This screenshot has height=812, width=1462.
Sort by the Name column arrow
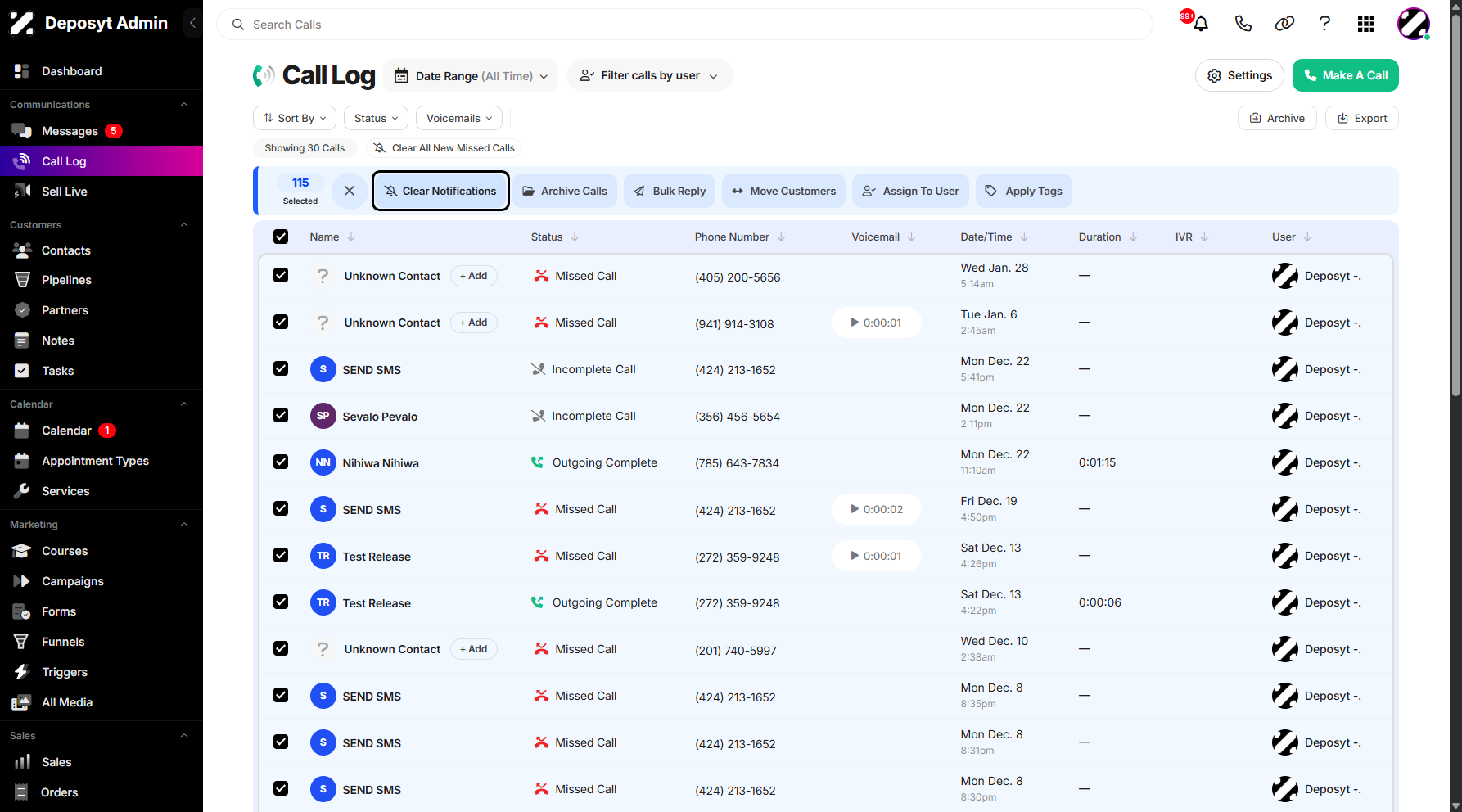click(351, 237)
